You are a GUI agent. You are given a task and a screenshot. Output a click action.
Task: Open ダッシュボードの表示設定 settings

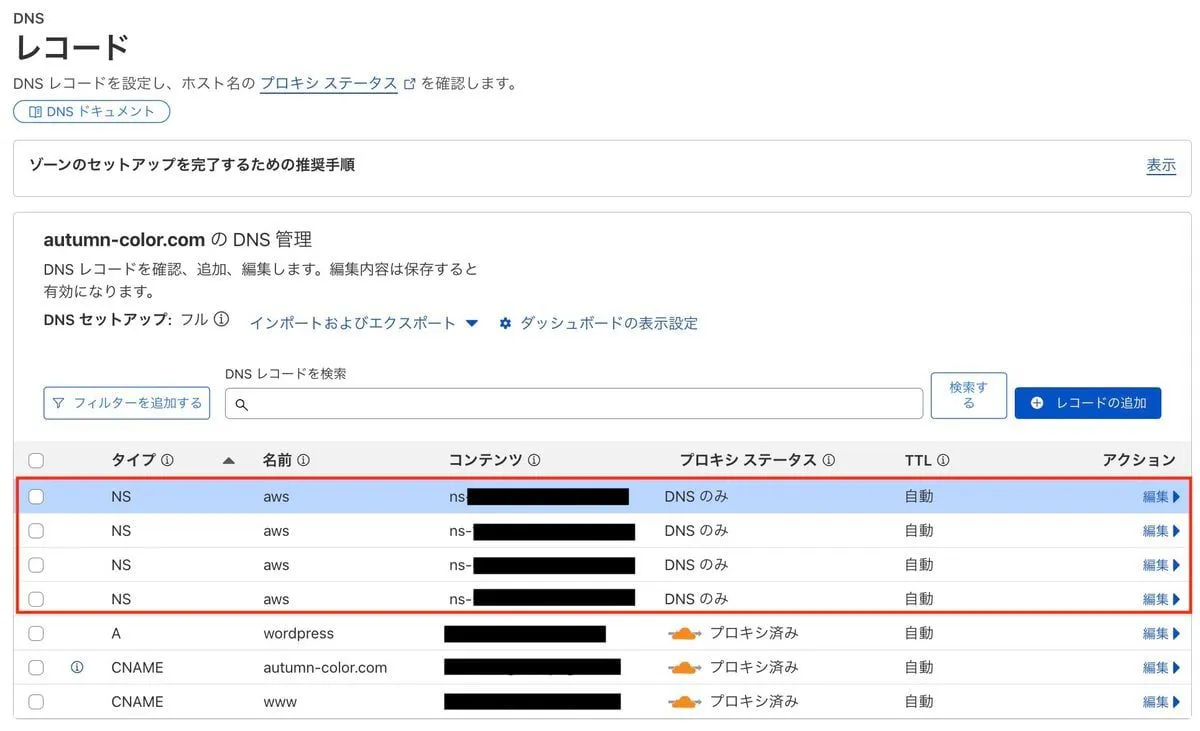click(598, 323)
